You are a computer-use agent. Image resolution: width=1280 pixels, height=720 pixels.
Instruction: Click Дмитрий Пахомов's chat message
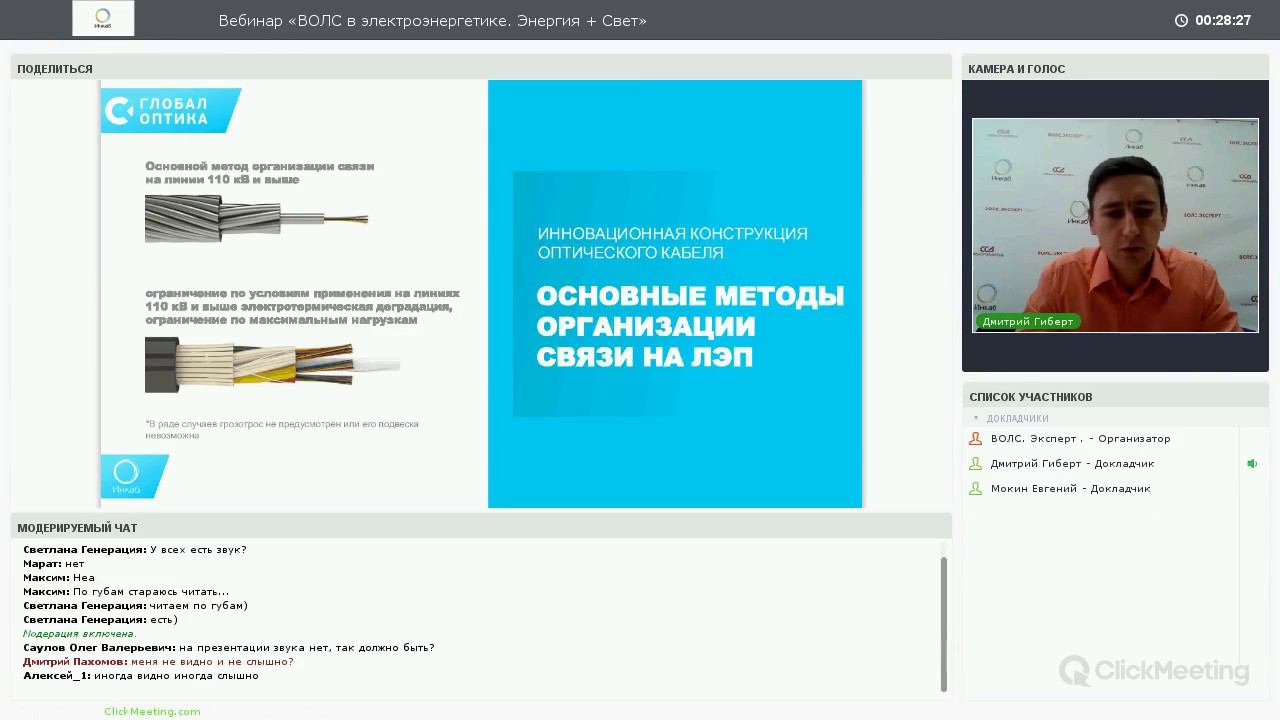tap(158, 661)
